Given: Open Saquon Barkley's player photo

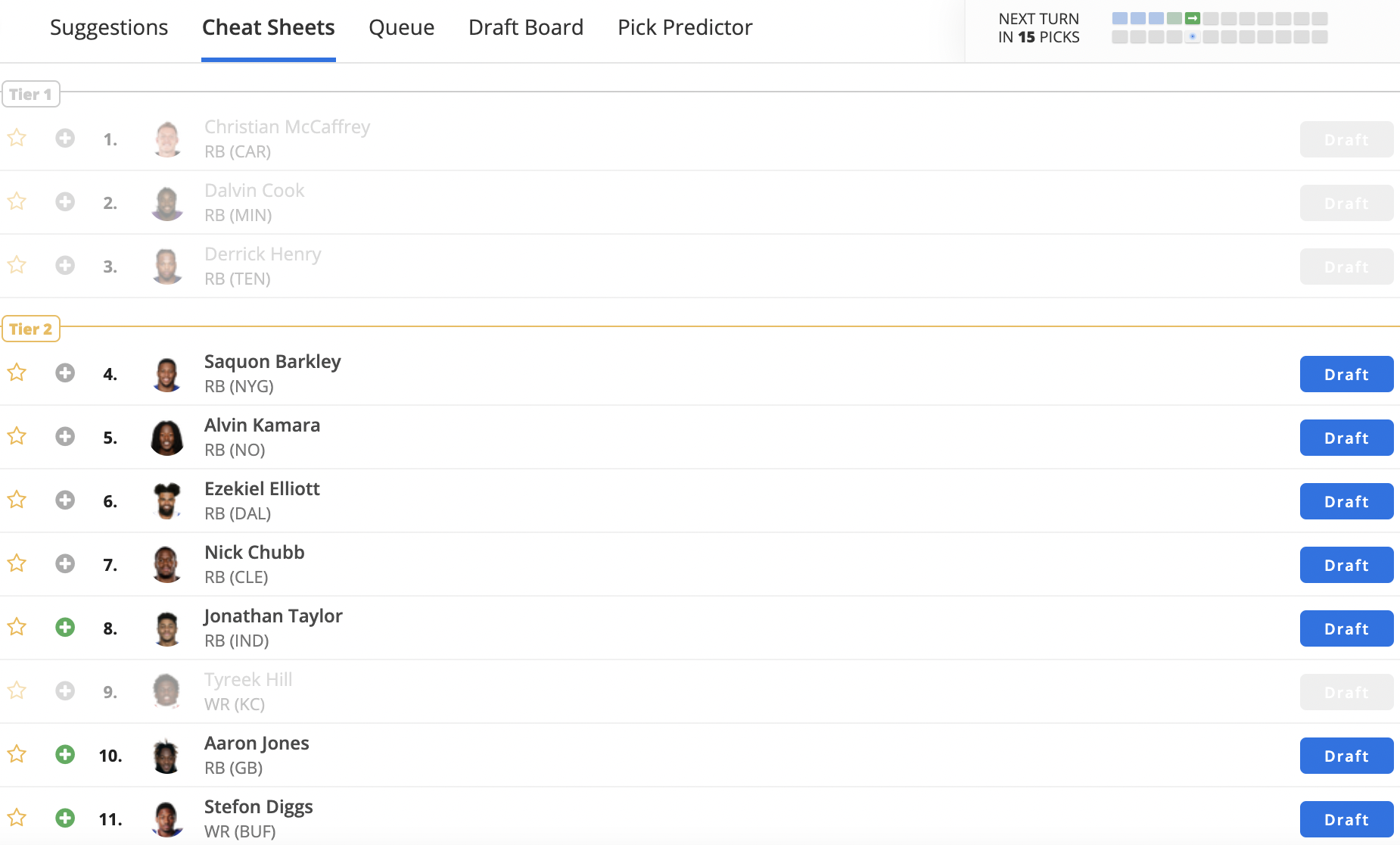Looking at the screenshot, I should [x=166, y=374].
